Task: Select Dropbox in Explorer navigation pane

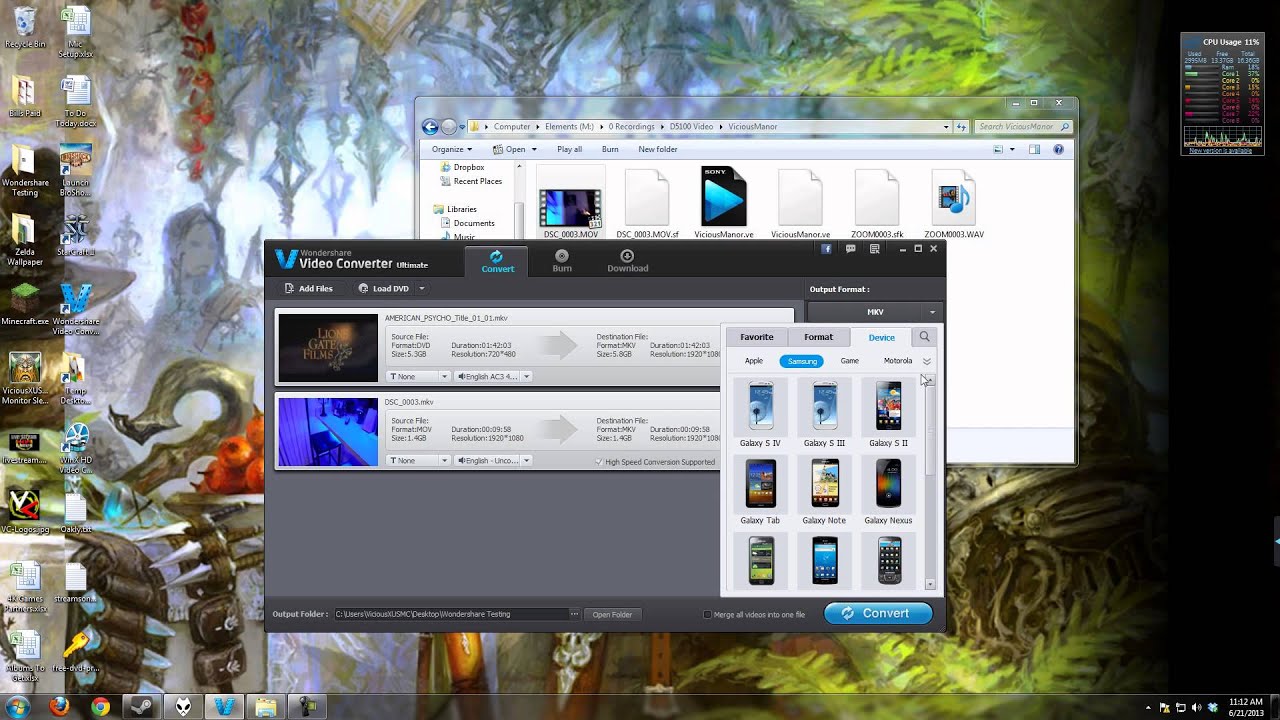Action: point(468,168)
